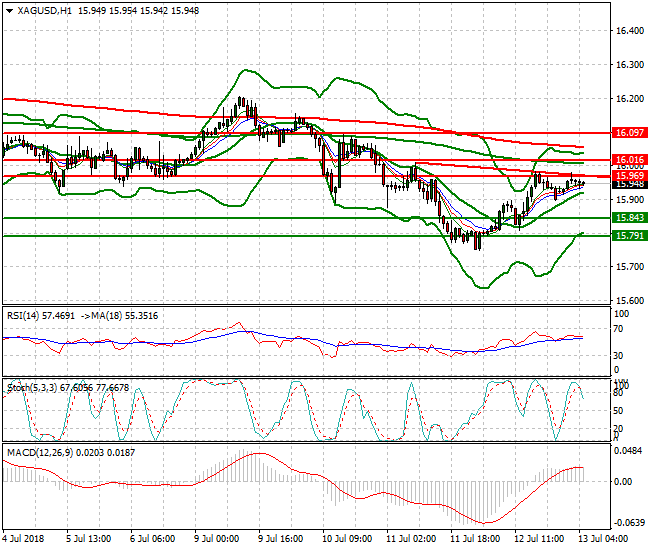The height and width of the screenshot is (550, 650).
Task: Click the Stochastic scale level 50
Action: click(x=618, y=411)
